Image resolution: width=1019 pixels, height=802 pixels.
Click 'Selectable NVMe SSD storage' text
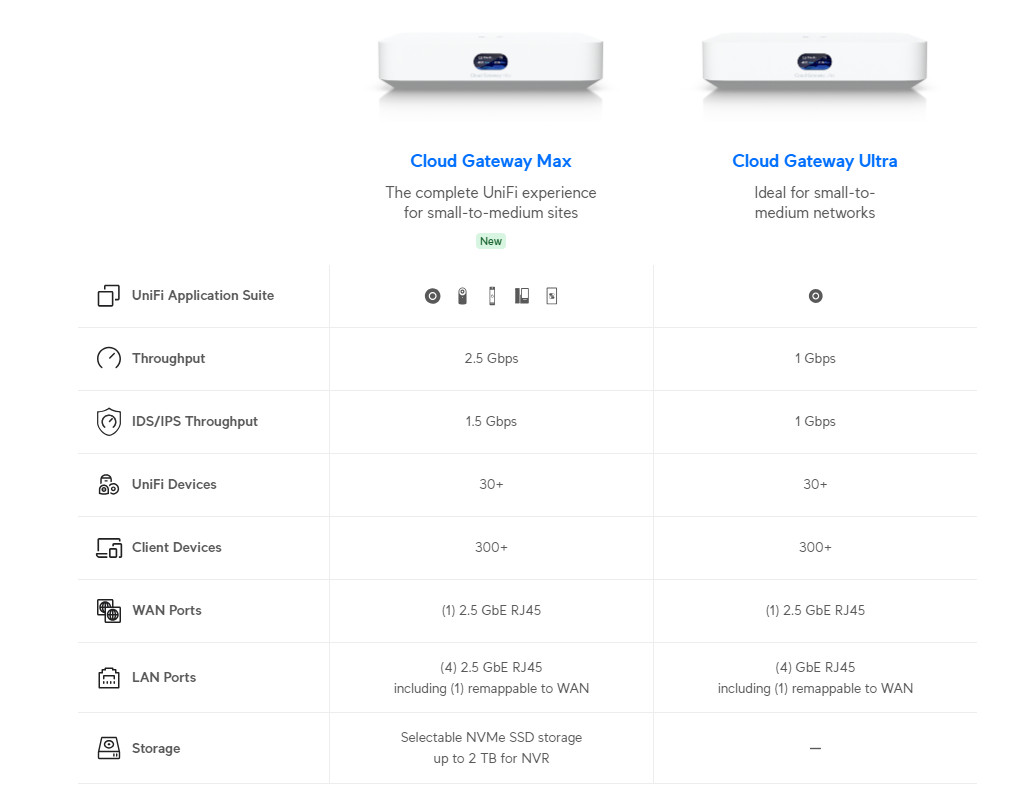click(491, 738)
